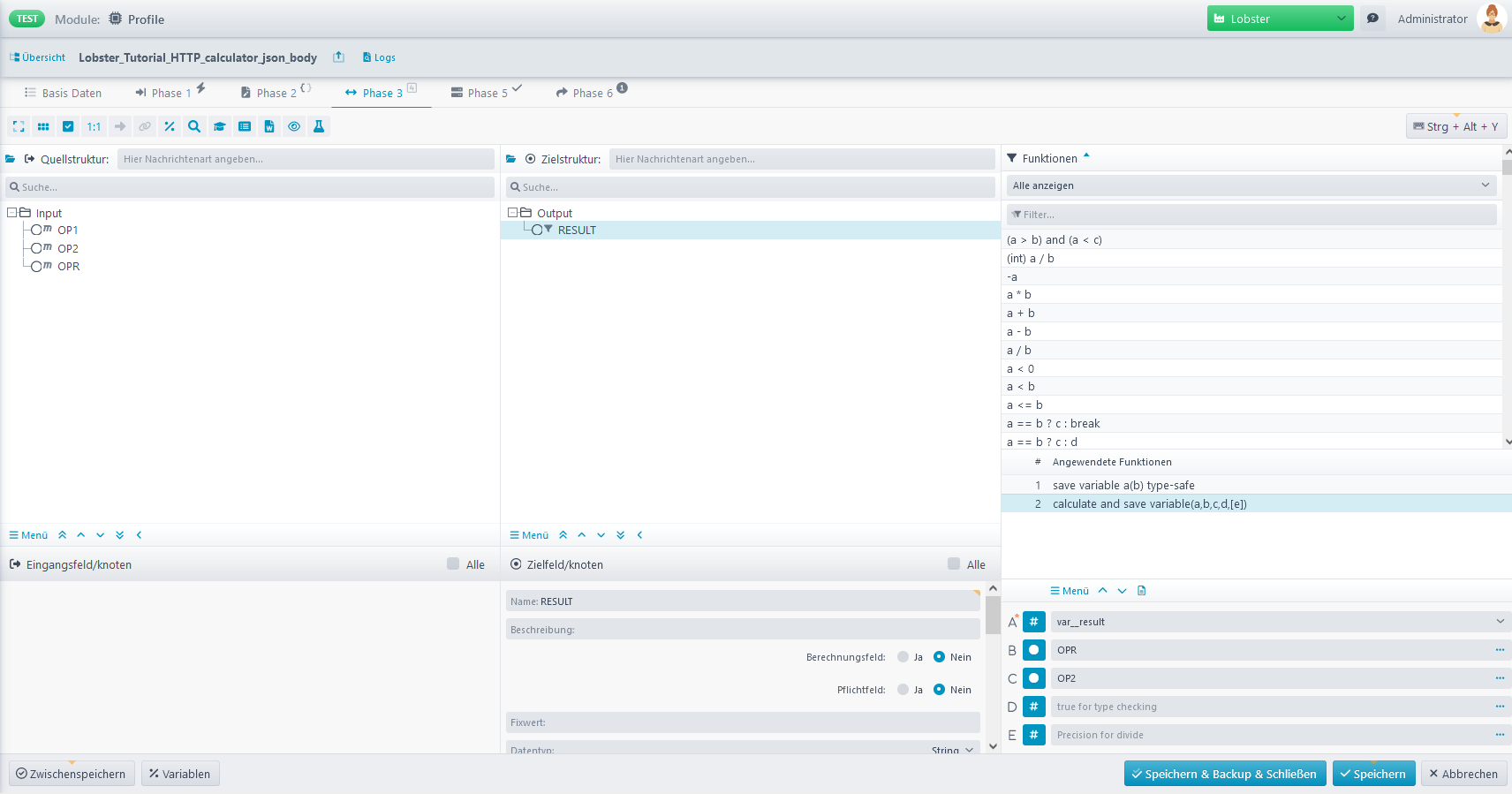Open the Lobster dropdown in header
The width and height of the screenshot is (1512, 794).
[1280, 19]
